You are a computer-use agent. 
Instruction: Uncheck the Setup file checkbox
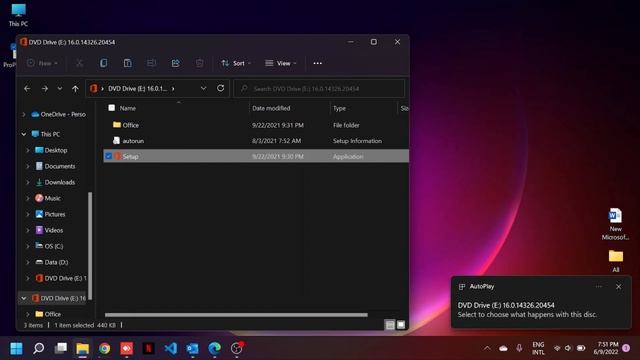click(109, 156)
